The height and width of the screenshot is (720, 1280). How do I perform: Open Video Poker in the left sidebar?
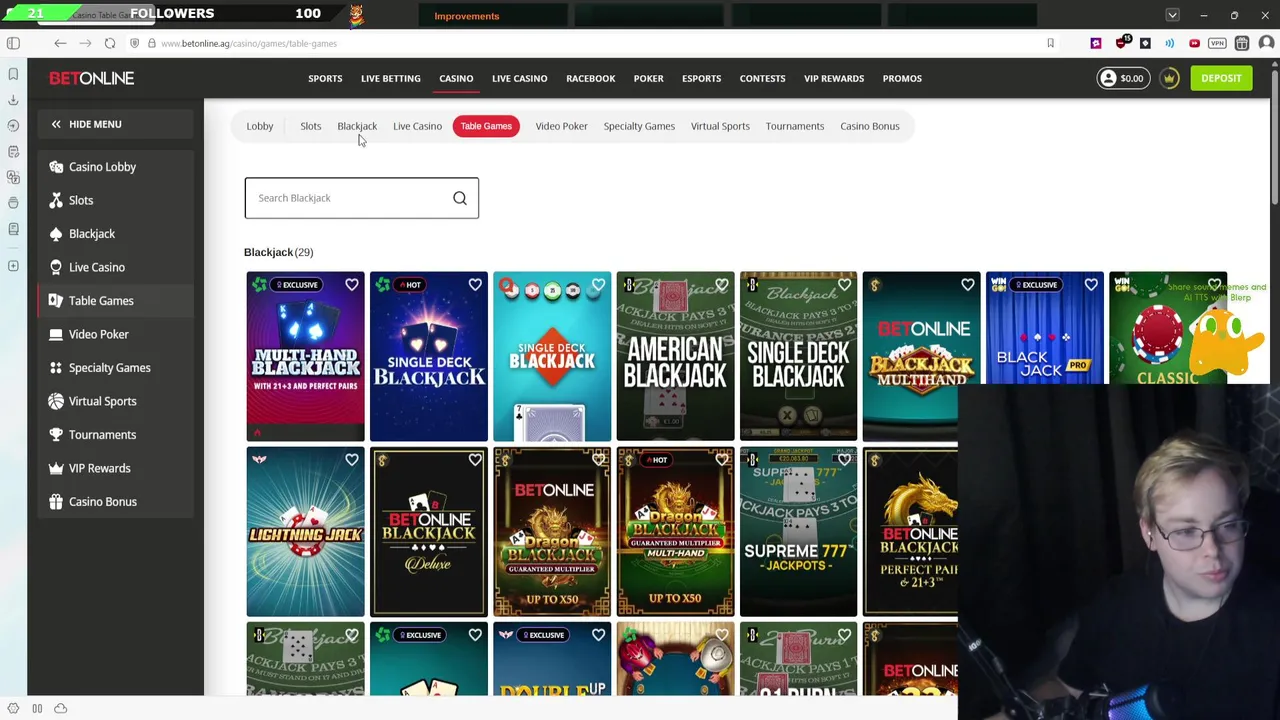(x=116, y=334)
